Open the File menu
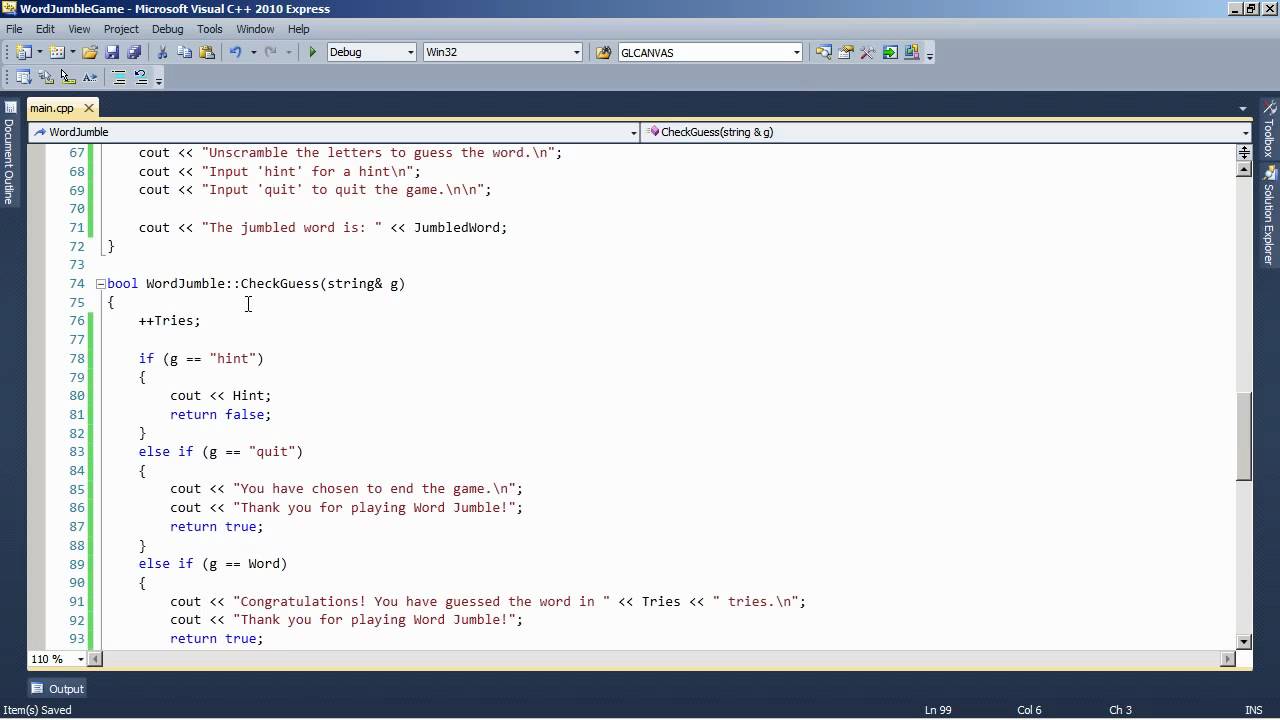 click(x=14, y=29)
